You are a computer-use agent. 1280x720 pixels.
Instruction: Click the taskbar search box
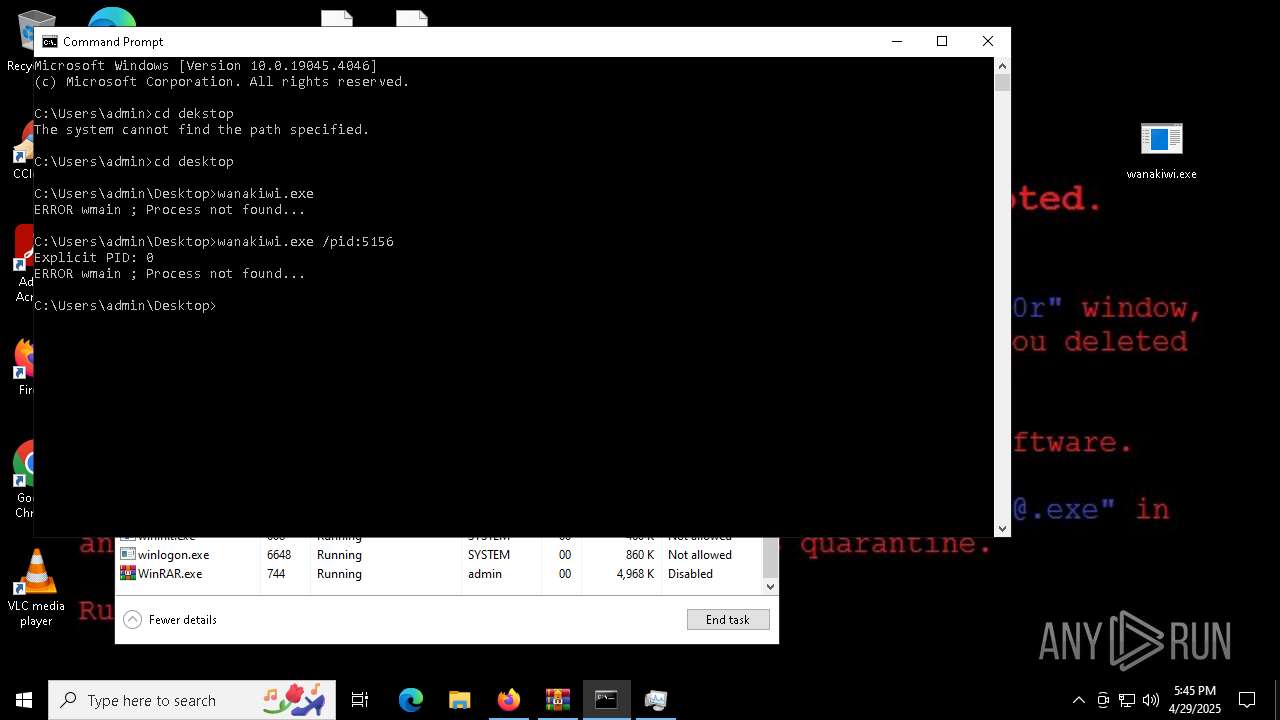pyautogui.click(x=192, y=700)
